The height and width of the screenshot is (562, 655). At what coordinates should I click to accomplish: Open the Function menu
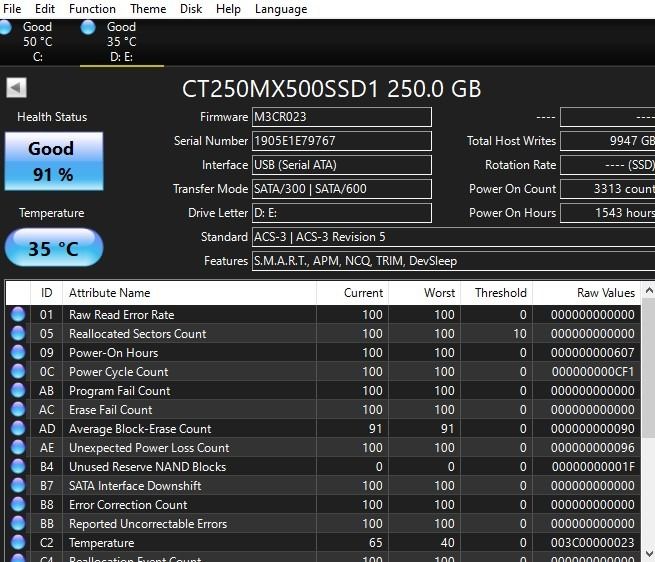coord(92,9)
